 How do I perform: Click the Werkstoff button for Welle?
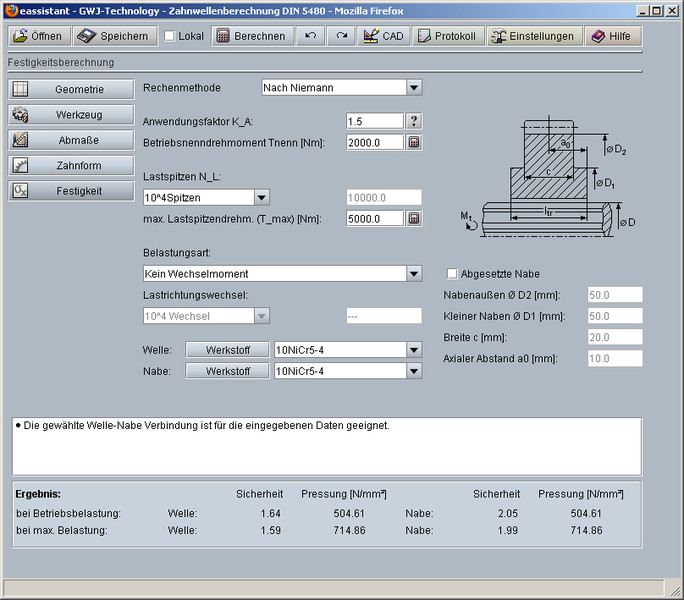(227, 350)
